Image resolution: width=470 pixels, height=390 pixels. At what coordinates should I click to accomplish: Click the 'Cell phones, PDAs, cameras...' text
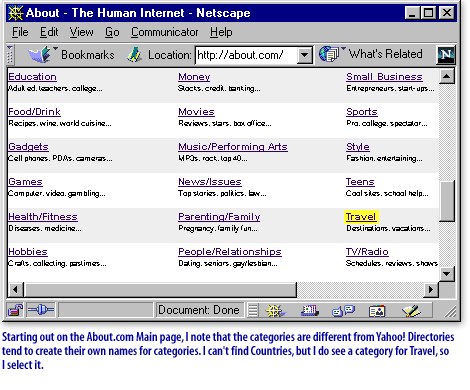[60, 159]
